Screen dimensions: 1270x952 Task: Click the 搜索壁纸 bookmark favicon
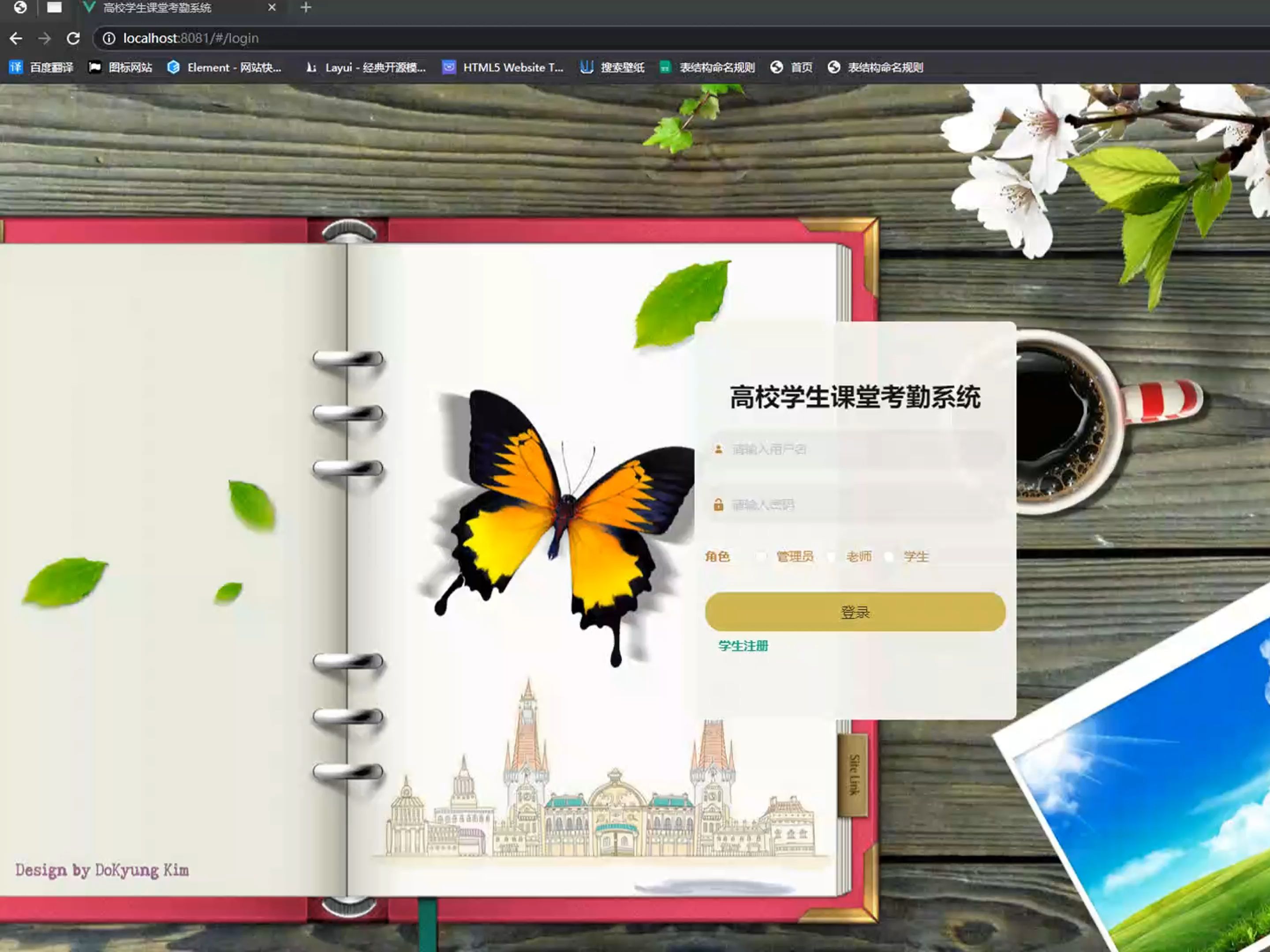point(587,68)
